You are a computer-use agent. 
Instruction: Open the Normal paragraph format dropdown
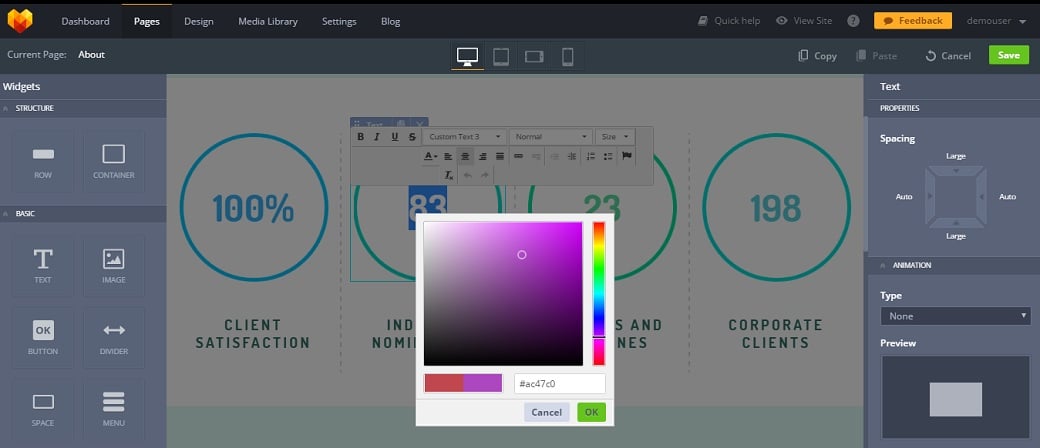(551, 137)
